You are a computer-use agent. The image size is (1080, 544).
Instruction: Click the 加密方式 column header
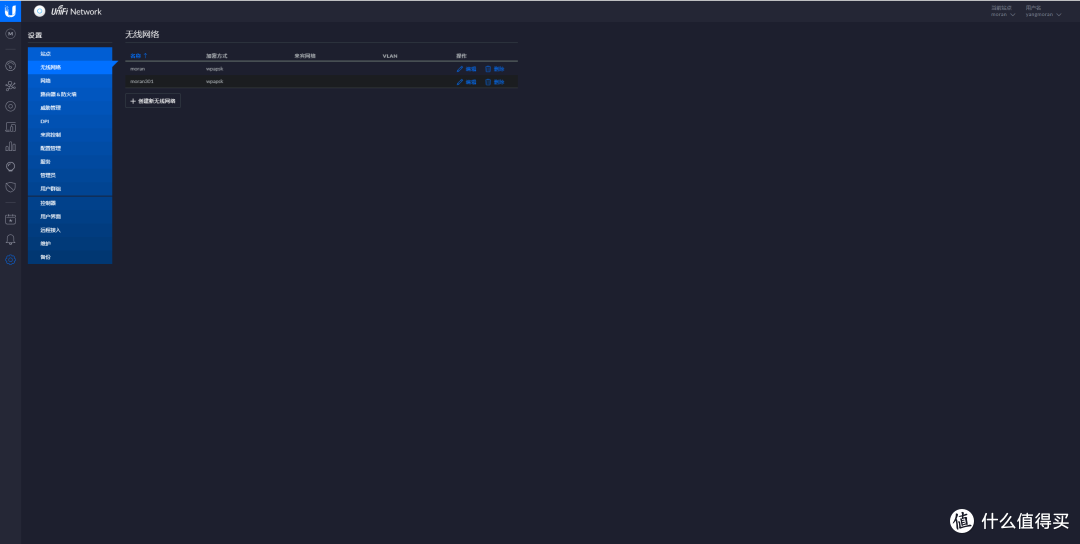point(216,55)
